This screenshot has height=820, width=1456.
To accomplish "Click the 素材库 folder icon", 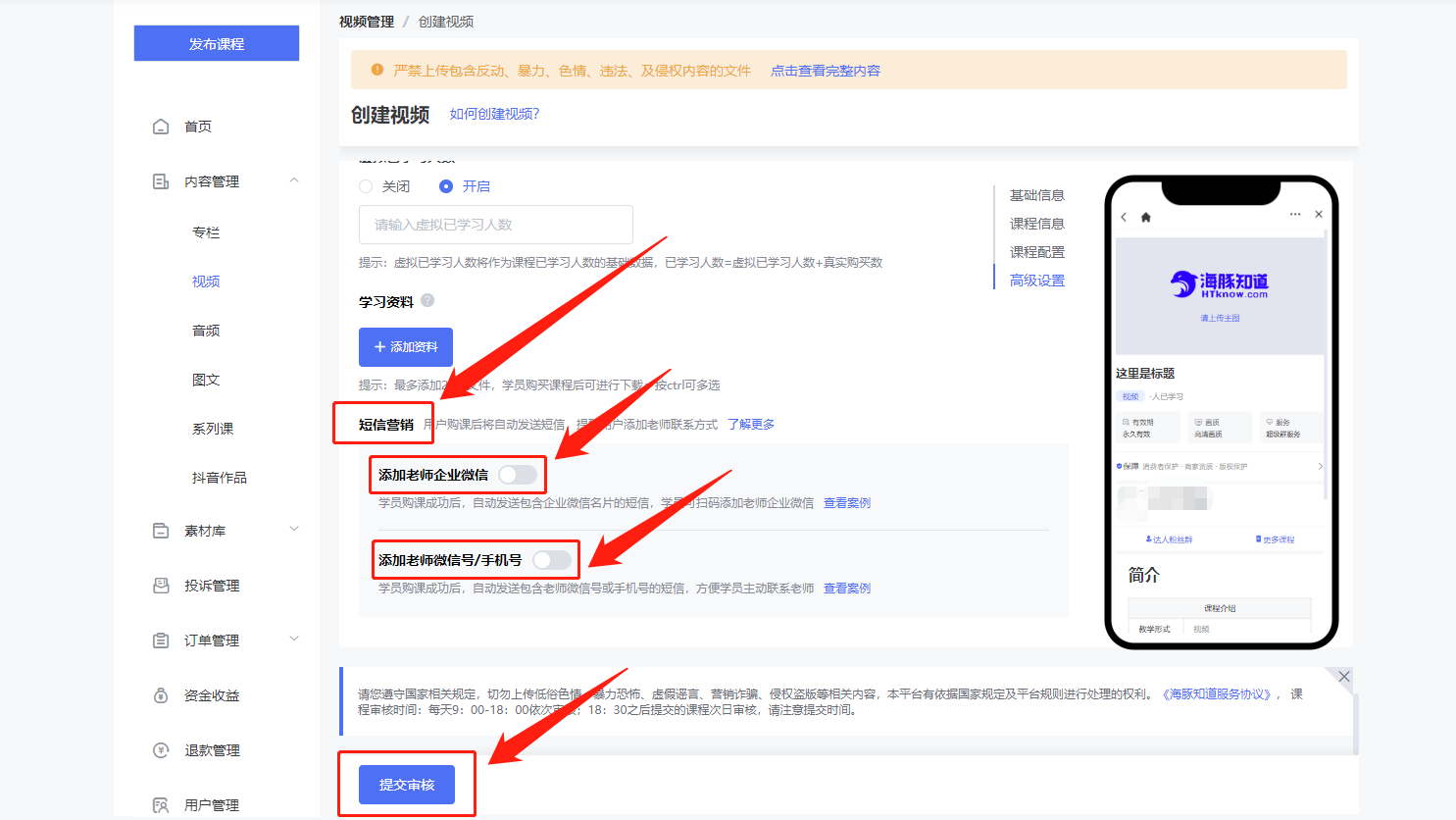I will tap(161, 531).
